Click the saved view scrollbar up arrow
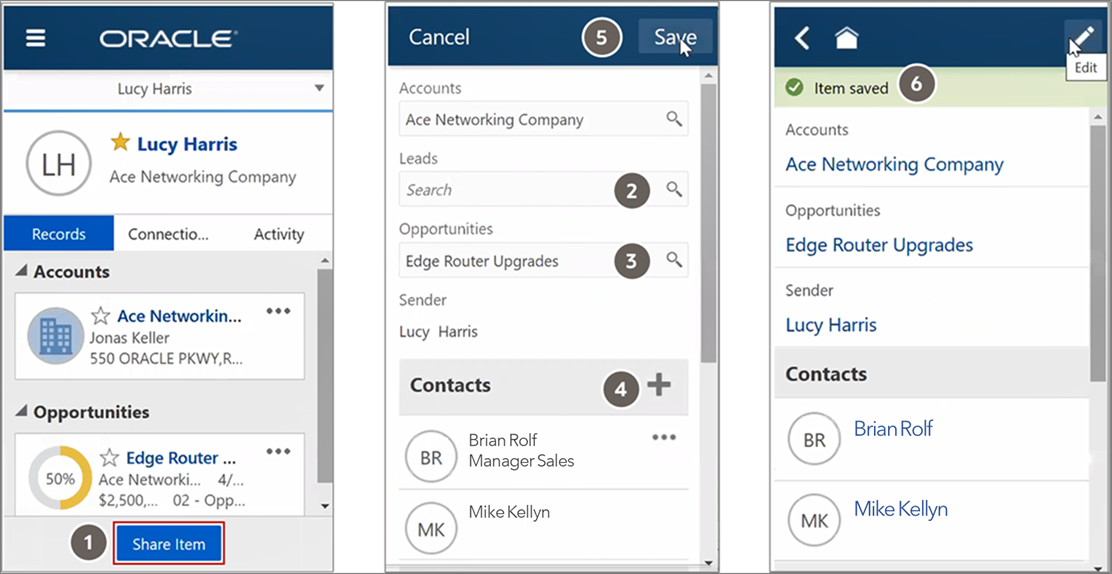This screenshot has height=574, width=1112. (x=1099, y=115)
